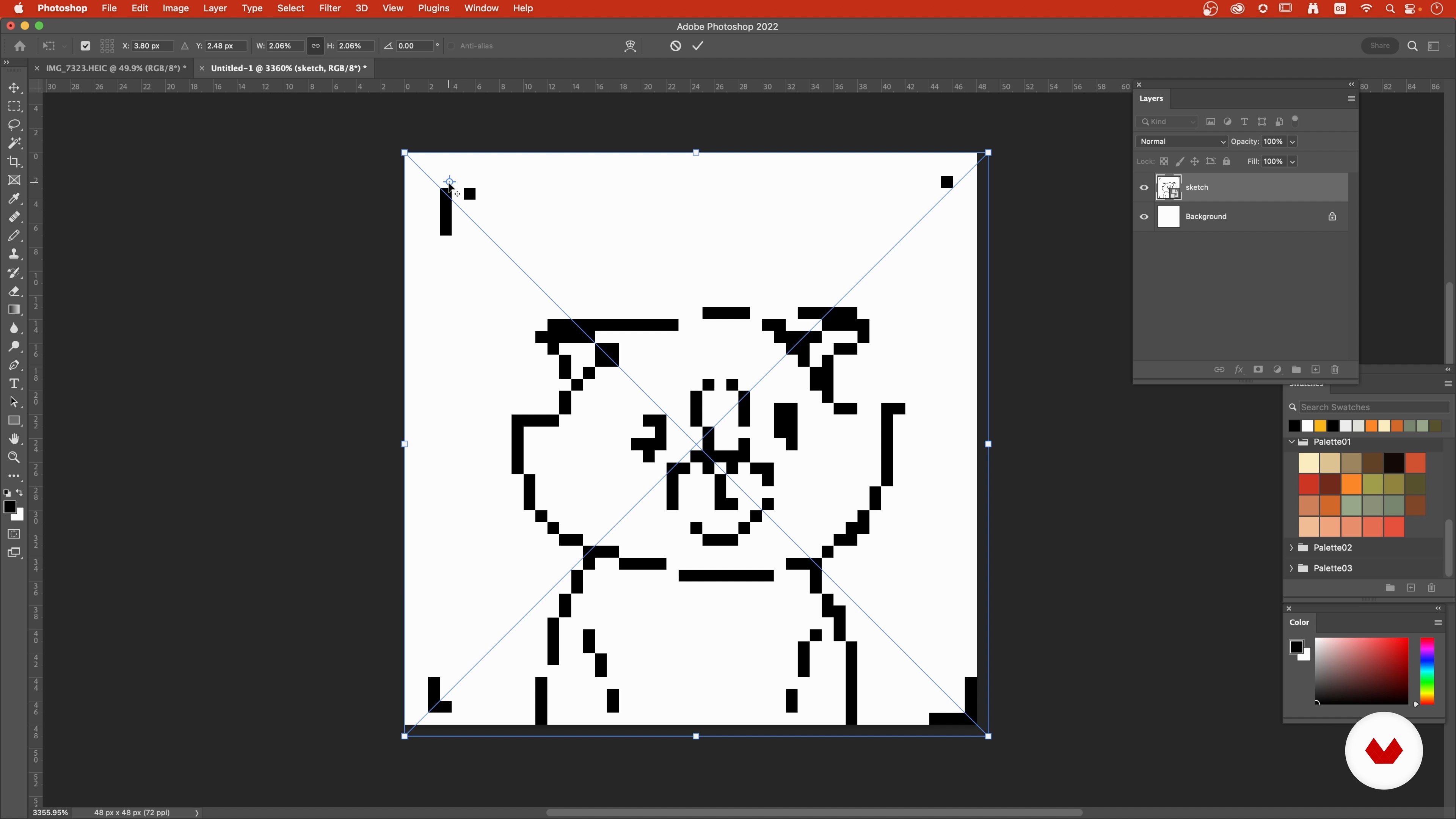
Task: Switch to warp mode
Action: 630,46
